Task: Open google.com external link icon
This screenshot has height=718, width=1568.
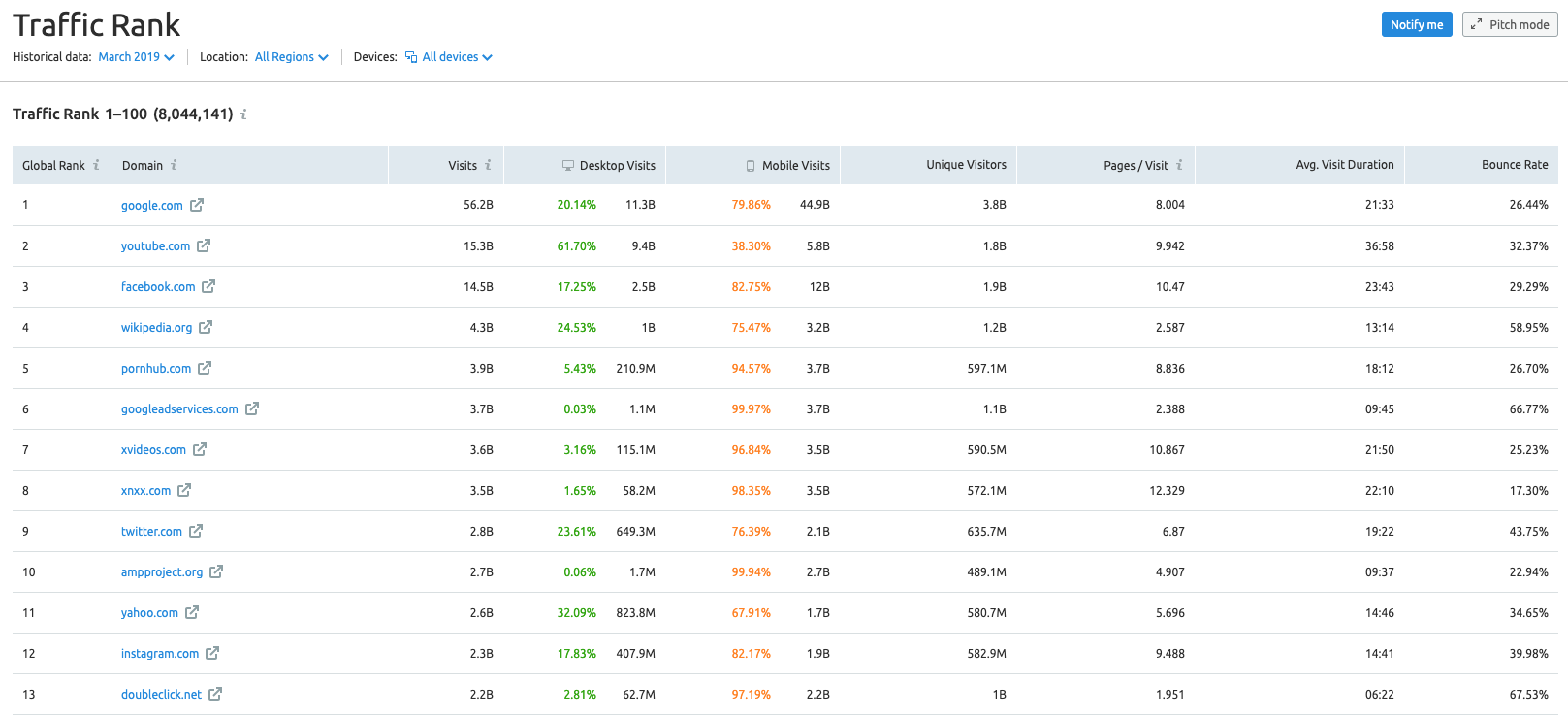Action: [x=197, y=205]
